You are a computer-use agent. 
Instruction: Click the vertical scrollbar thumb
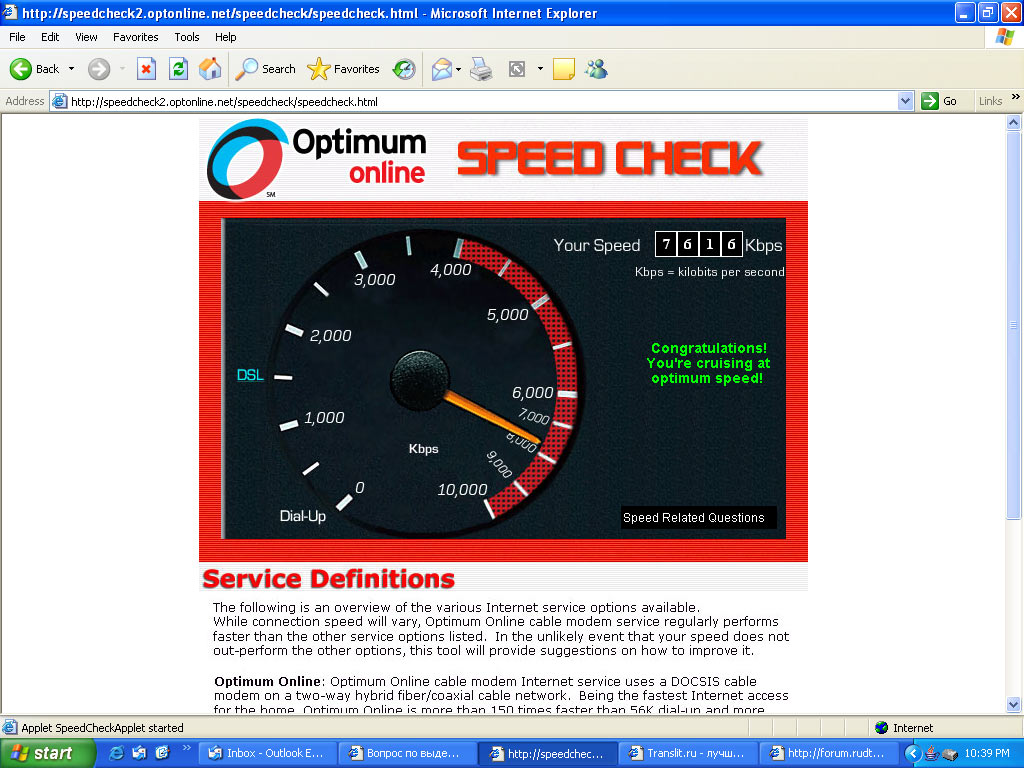point(1014,325)
